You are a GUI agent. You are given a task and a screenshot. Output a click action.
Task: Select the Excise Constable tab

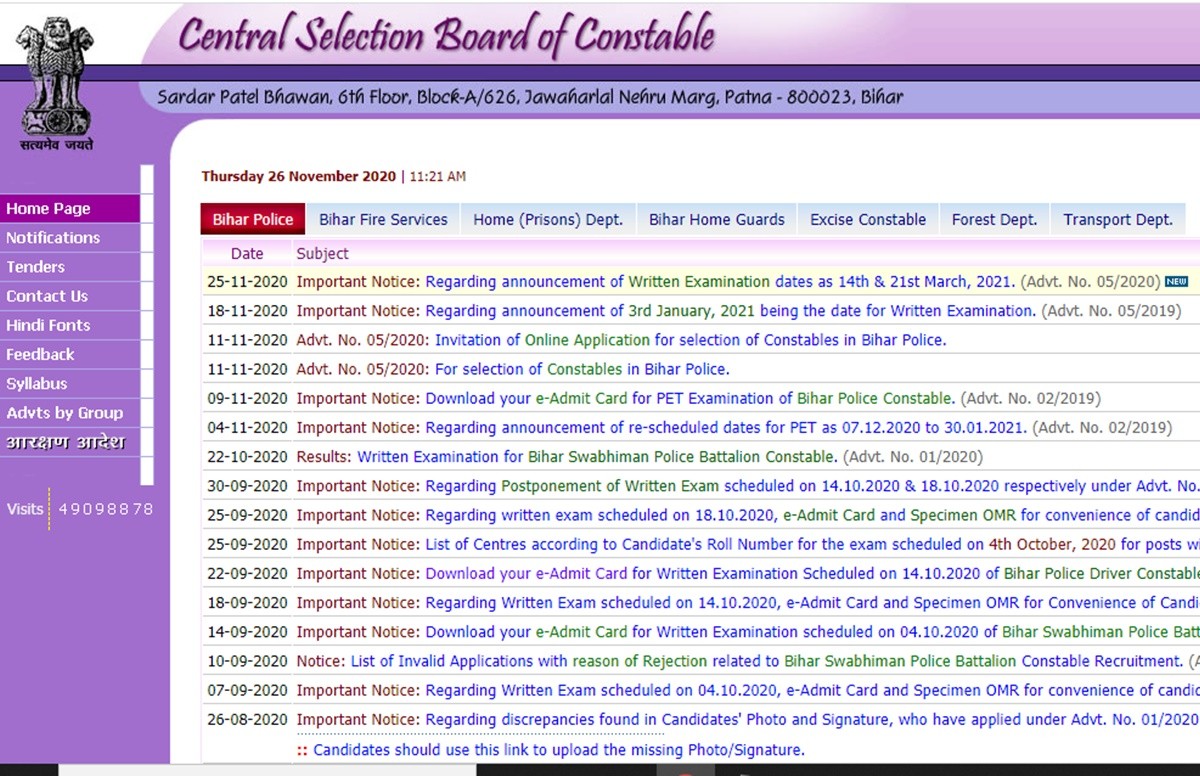pos(867,220)
